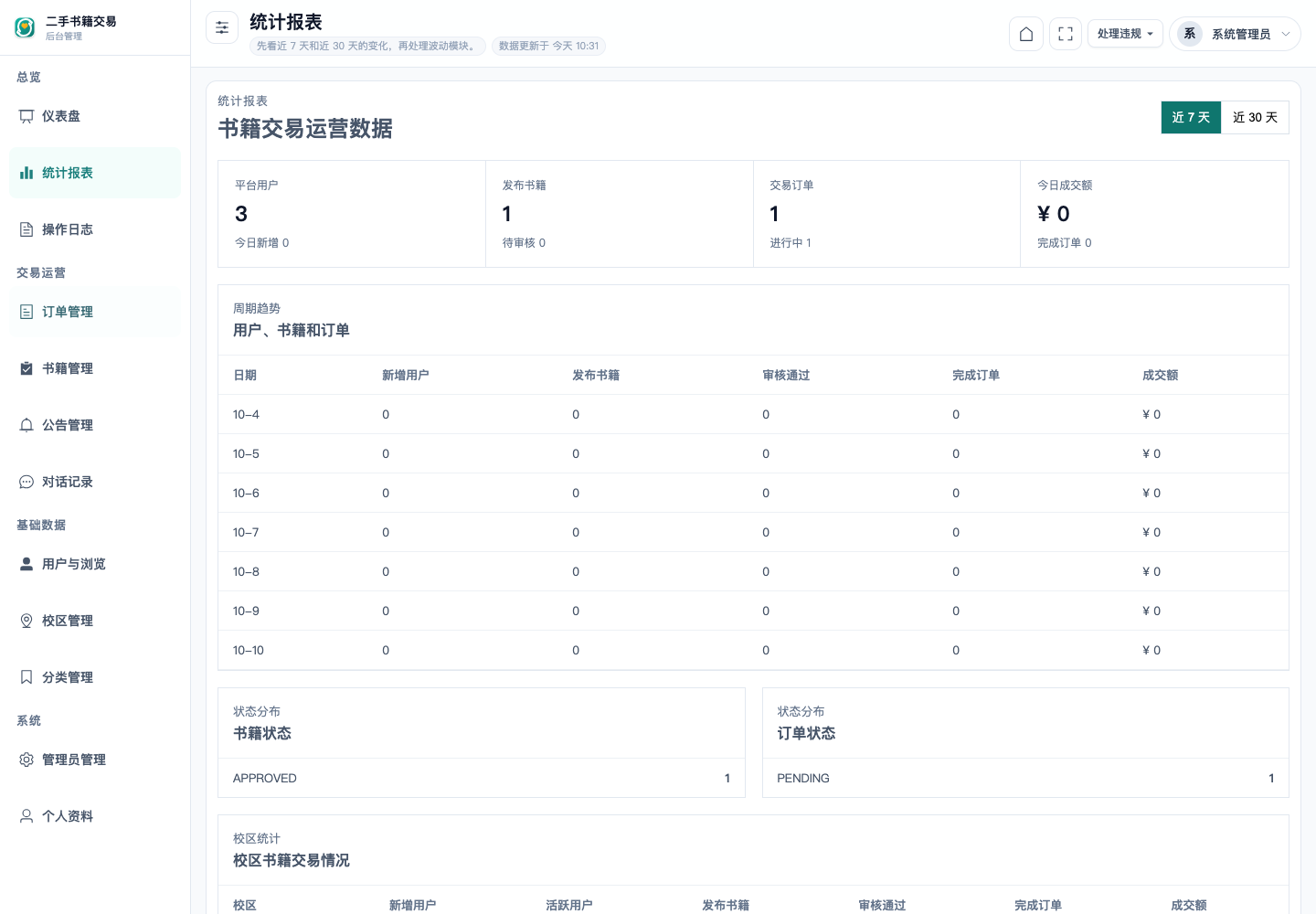Click the APPROVED status row
Image resolution: width=1316 pixels, height=914 pixels.
pyautogui.click(x=482, y=778)
